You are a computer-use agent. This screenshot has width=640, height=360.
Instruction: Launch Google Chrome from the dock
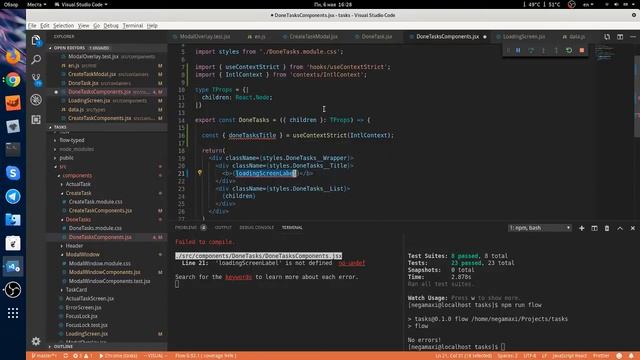pos(13,80)
